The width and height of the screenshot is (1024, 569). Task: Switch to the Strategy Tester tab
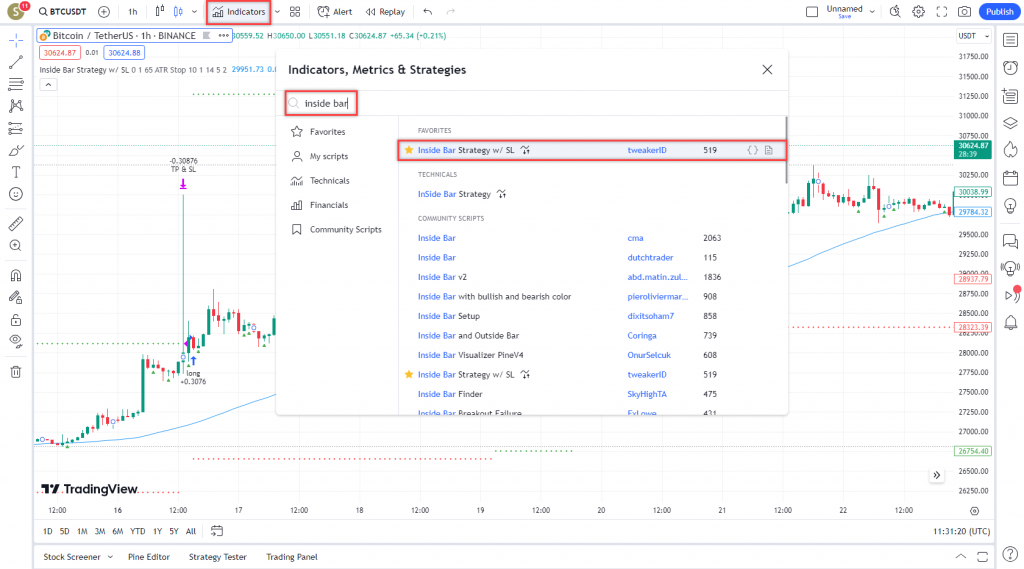(218, 557)
